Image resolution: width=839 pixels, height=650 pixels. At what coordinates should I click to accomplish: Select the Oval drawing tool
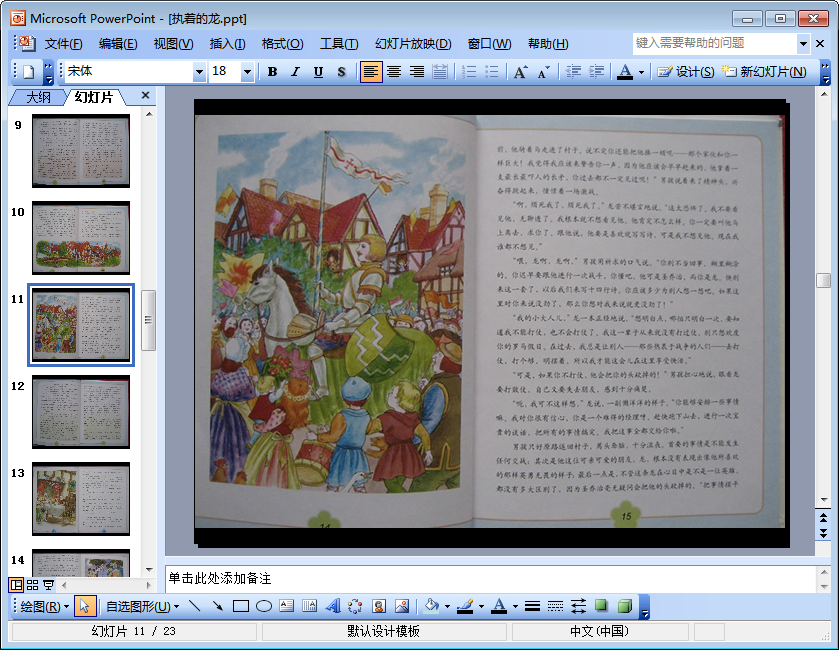click(x=264, y=606)
